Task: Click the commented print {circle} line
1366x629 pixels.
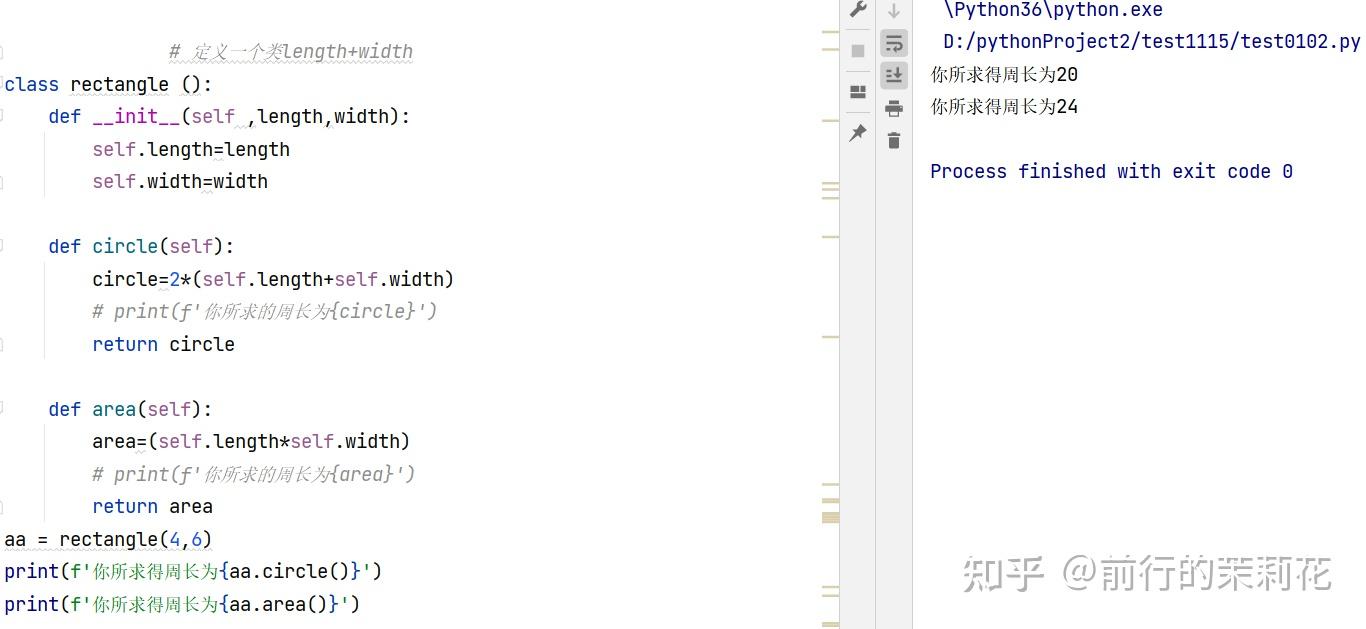Action: (265, 312)
